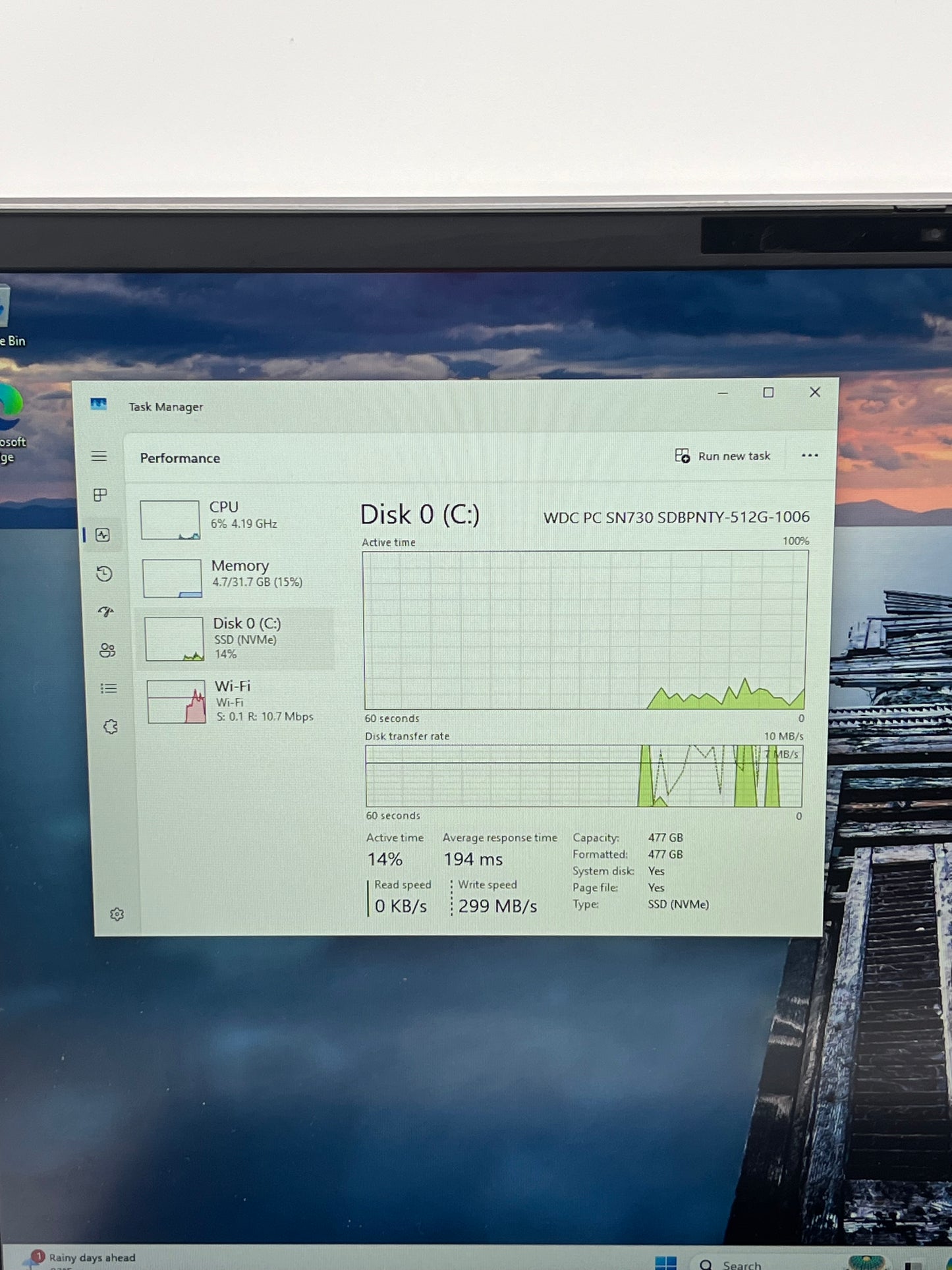Screen dimensions: 952x1270
Task: Open the Details page list icon
Action: pos(109,688)
